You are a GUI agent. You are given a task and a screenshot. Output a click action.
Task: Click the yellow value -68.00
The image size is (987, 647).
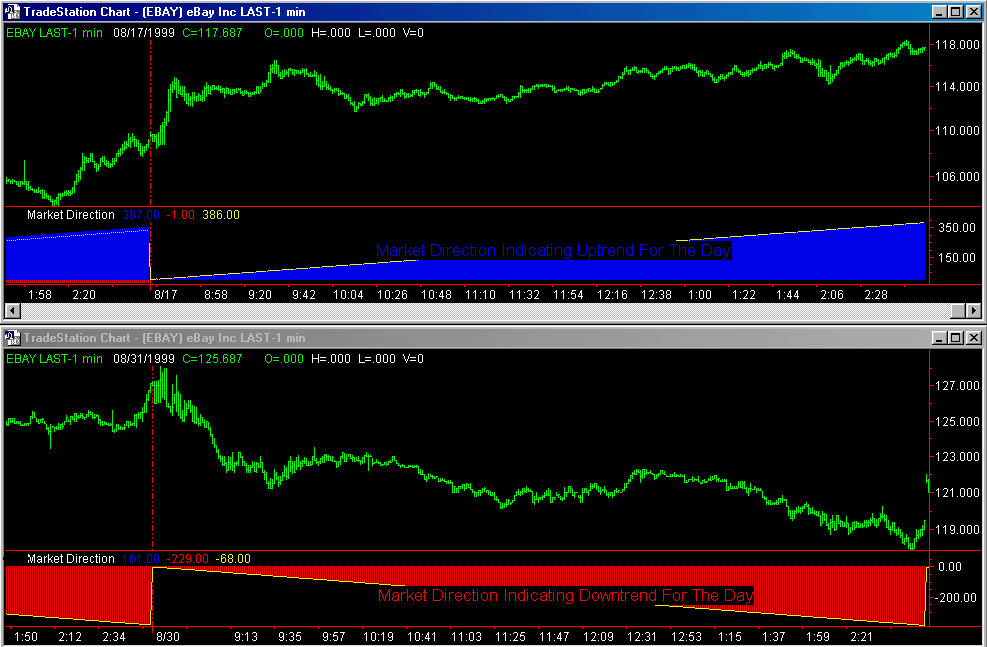coord(233,558)
